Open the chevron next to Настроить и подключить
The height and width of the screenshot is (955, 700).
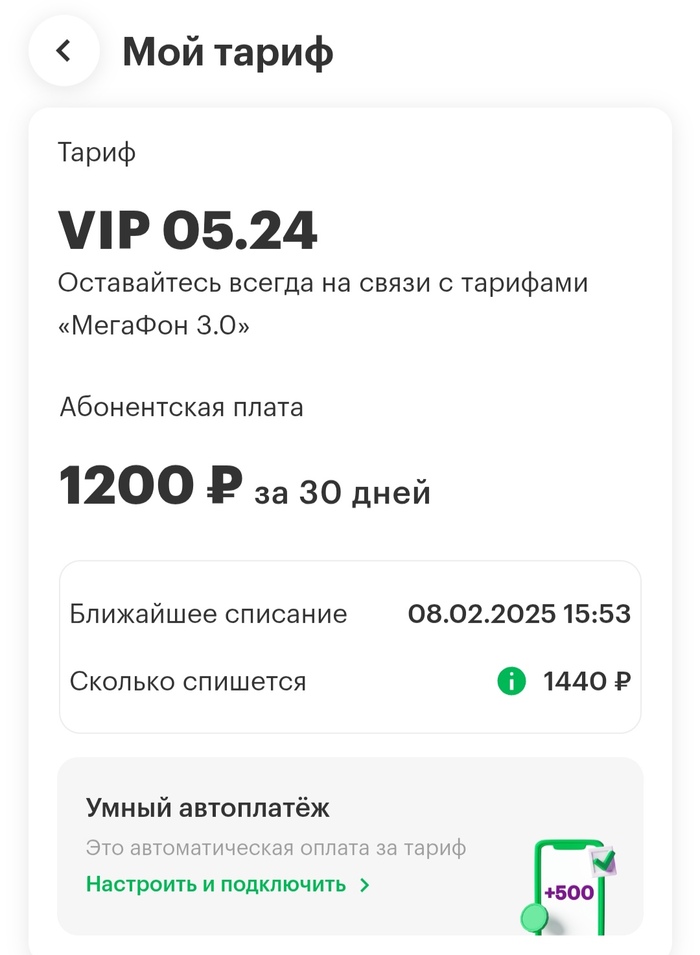click(x=365, y=885)
